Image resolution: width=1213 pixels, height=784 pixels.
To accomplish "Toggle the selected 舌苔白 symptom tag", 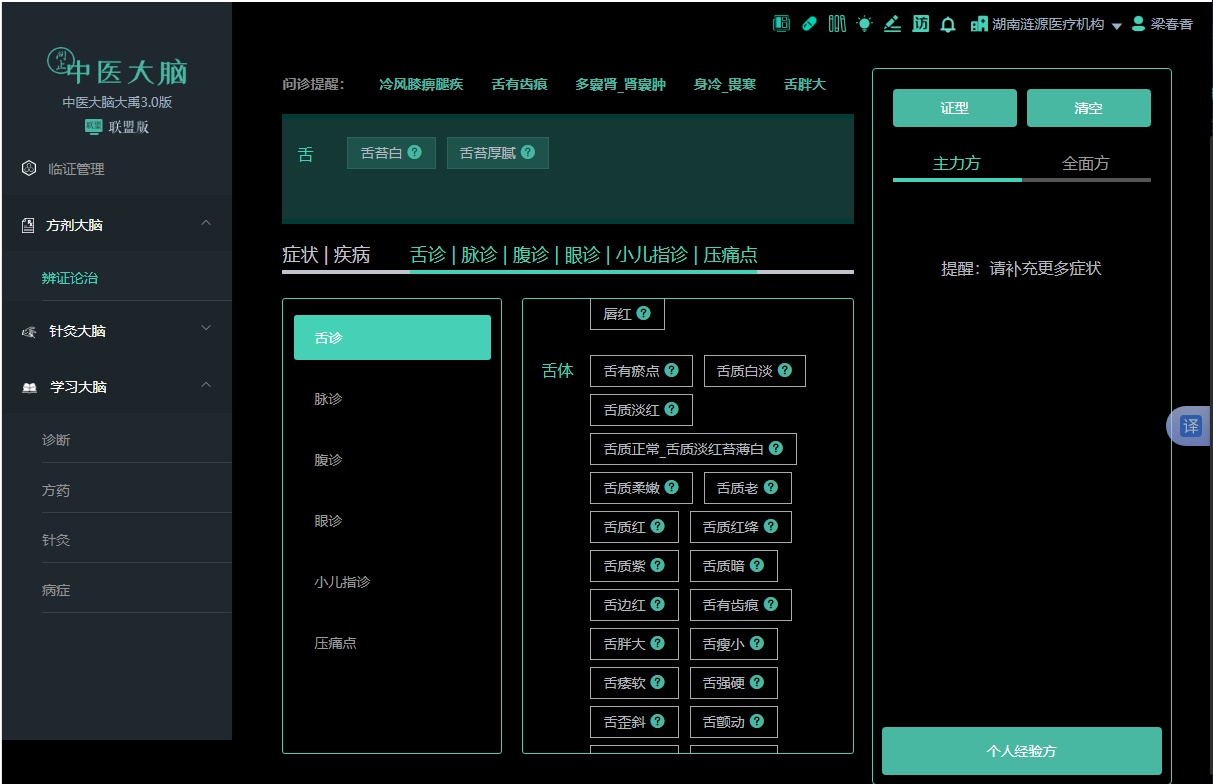I will tap(391, 153).
